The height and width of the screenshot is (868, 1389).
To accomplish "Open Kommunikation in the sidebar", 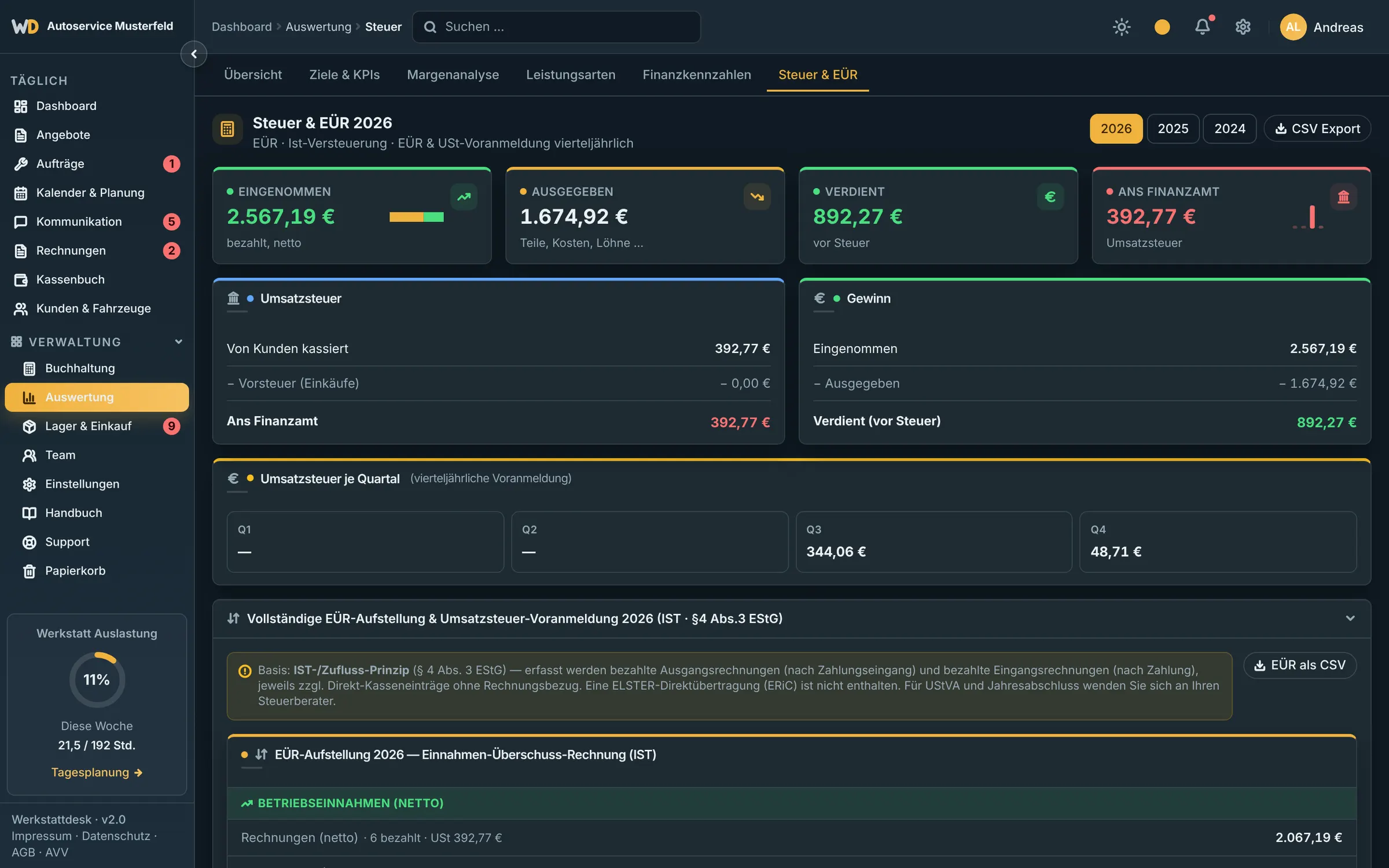I will [x=97, y=222].
